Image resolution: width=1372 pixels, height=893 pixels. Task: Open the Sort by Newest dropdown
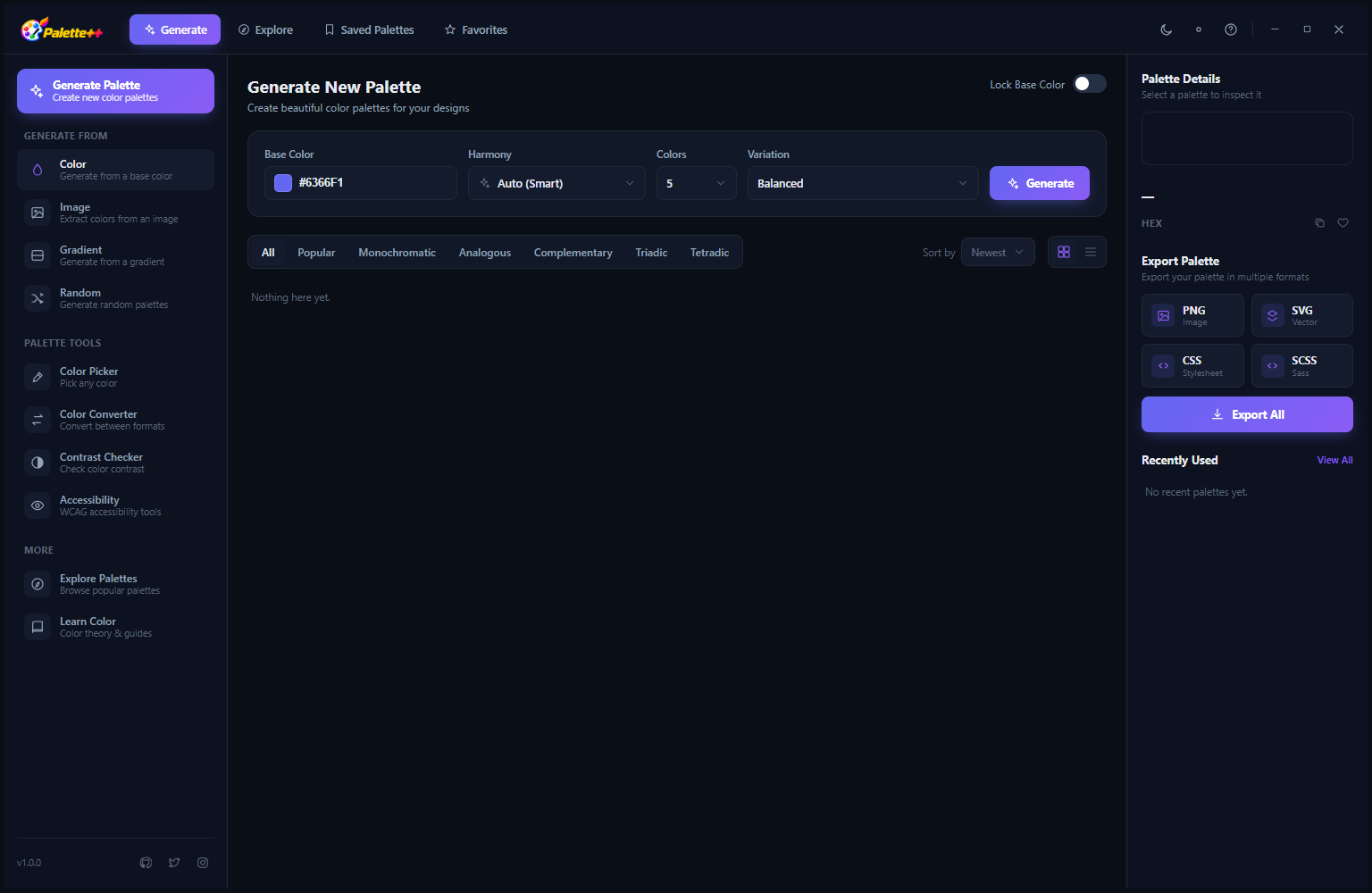(x=998, y=252)
